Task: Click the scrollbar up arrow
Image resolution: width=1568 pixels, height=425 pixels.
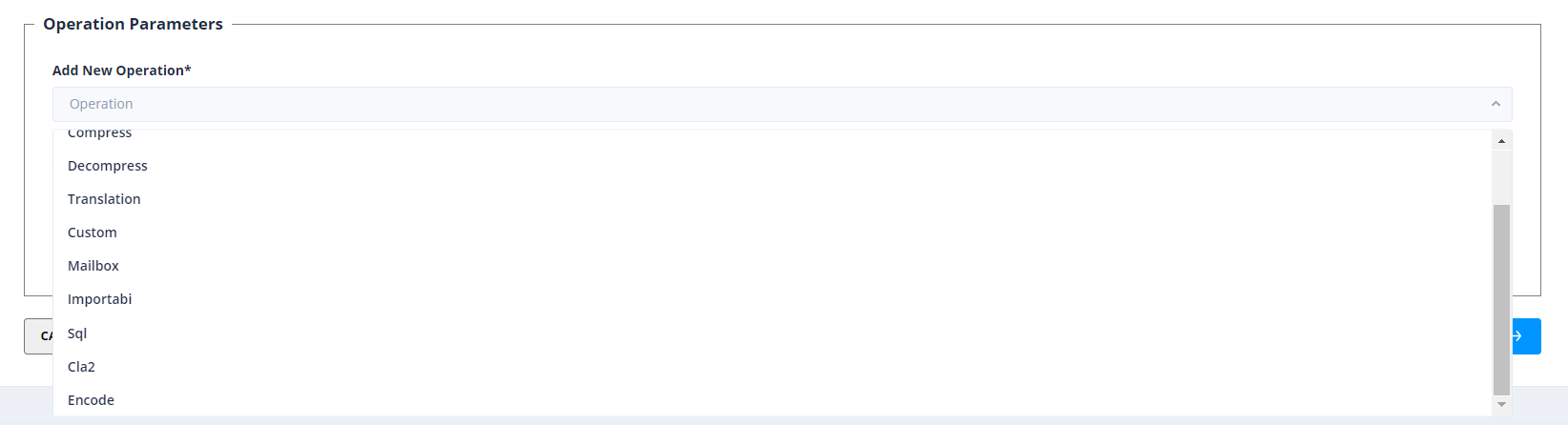Action: point(1501,141)
